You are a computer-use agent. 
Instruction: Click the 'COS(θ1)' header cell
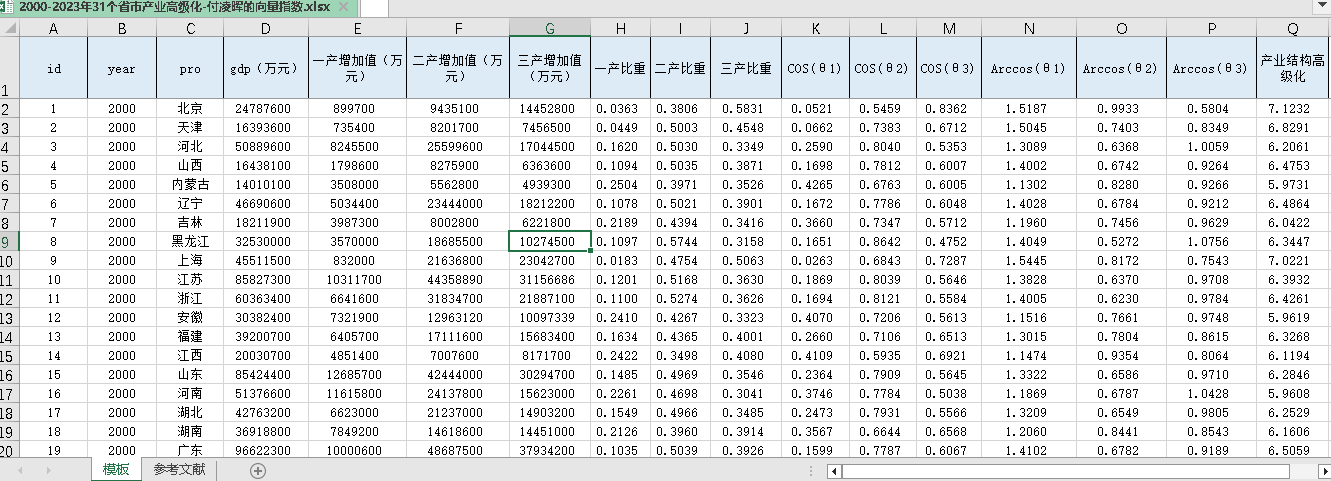(815, 68)
